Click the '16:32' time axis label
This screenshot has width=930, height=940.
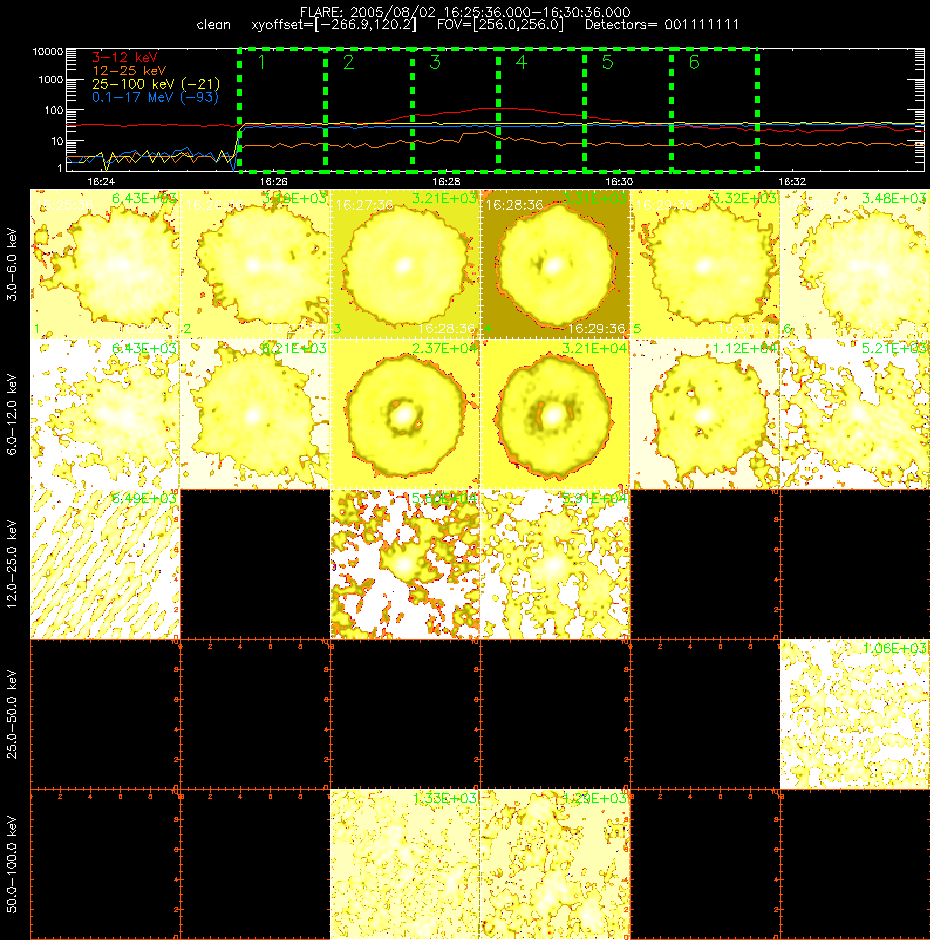point(791,181)
